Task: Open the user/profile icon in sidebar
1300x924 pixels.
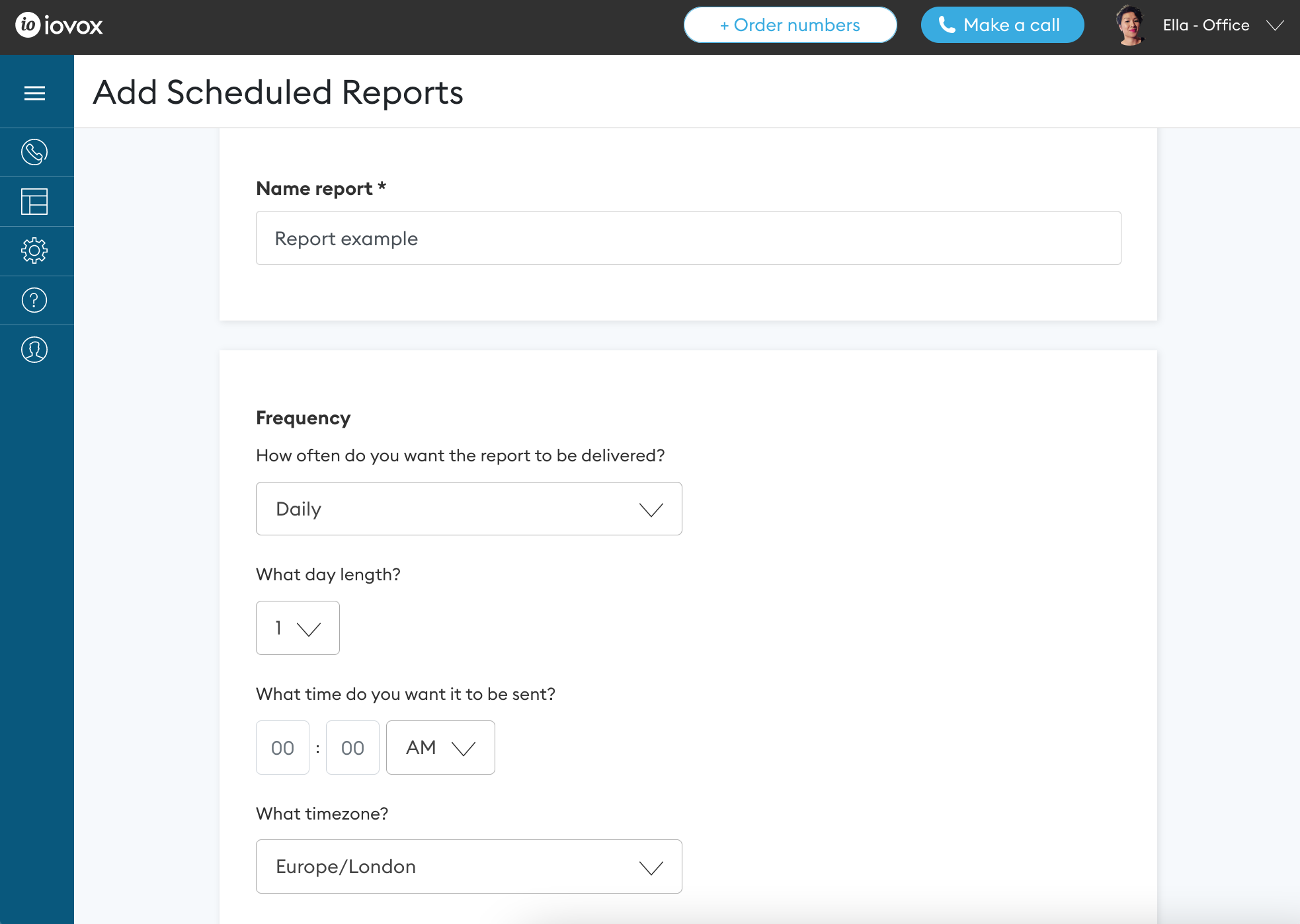Action: pos(36,349)
